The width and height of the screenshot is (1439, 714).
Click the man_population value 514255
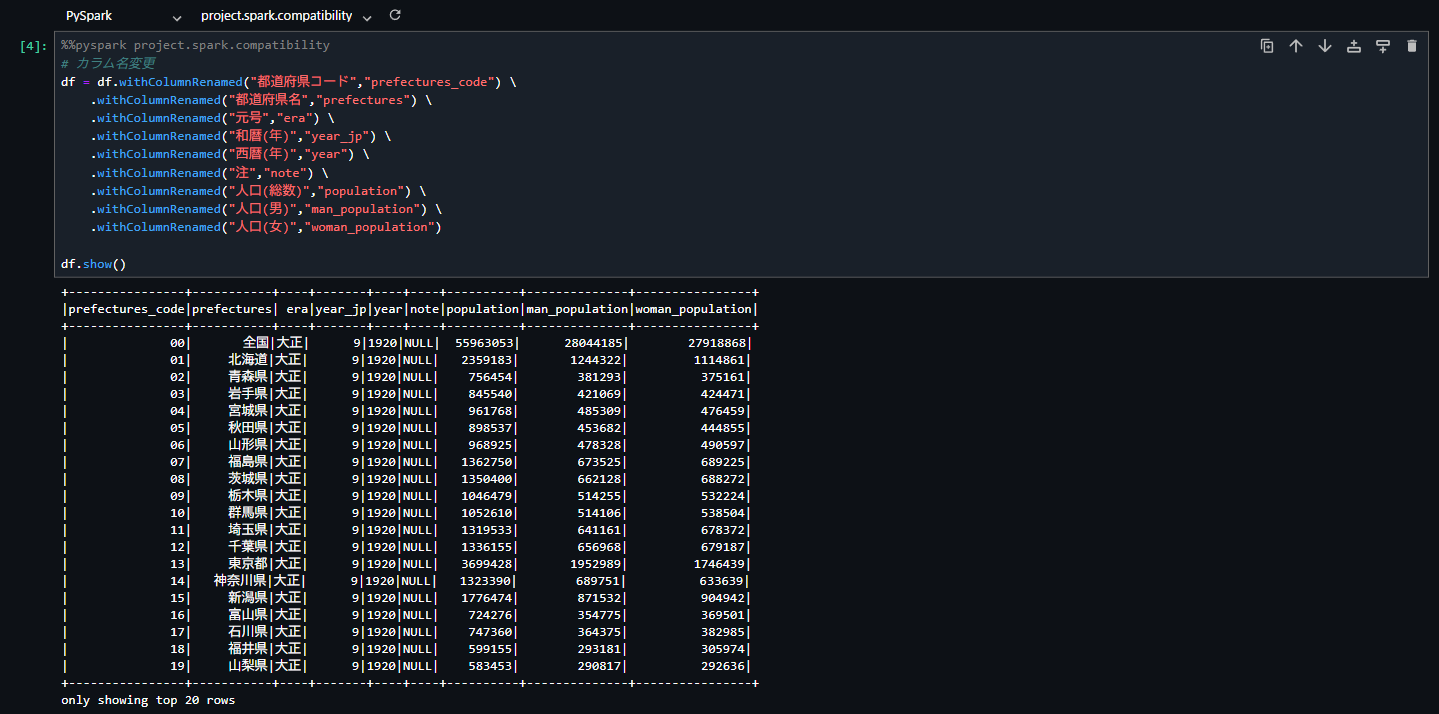(600, 496)
